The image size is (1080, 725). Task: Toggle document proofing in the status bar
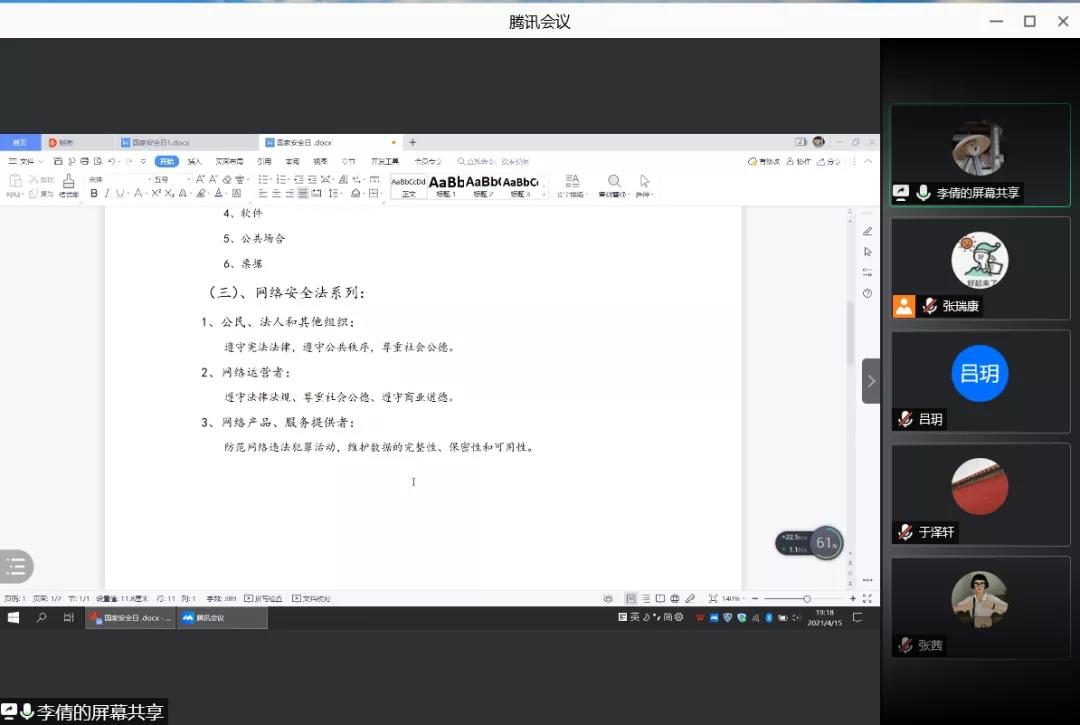(x=310, y=599)
